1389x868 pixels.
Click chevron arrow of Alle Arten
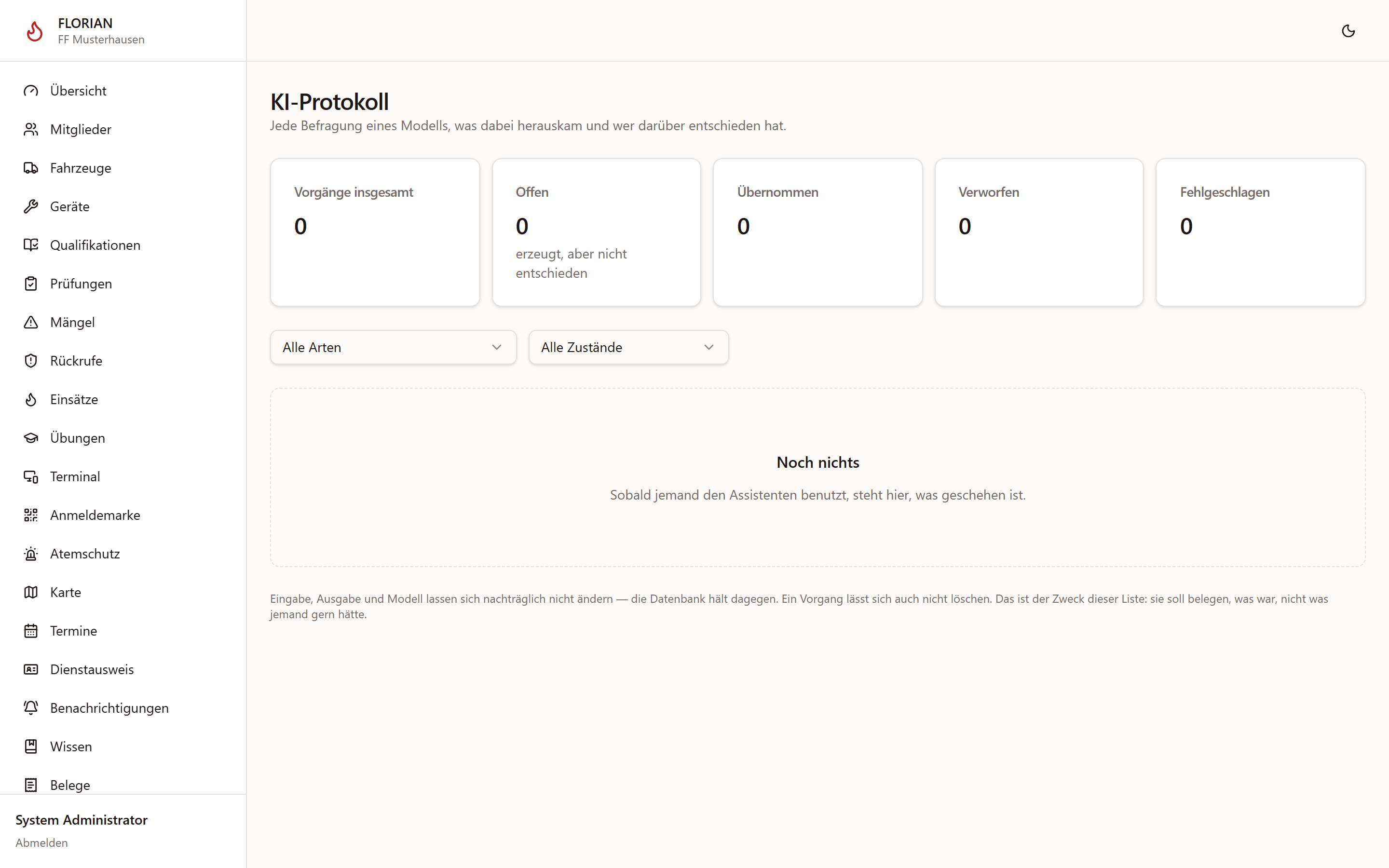(x=496, y=347)
